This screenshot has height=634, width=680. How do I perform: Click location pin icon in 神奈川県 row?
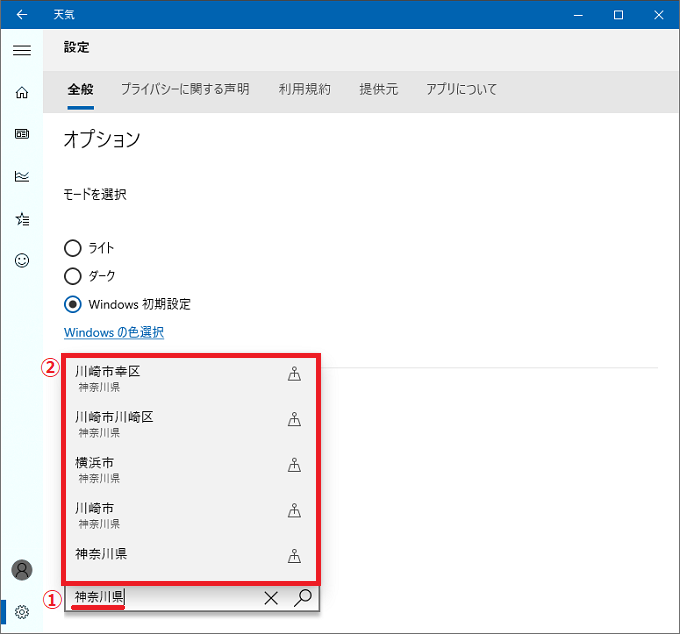(294, 556)
